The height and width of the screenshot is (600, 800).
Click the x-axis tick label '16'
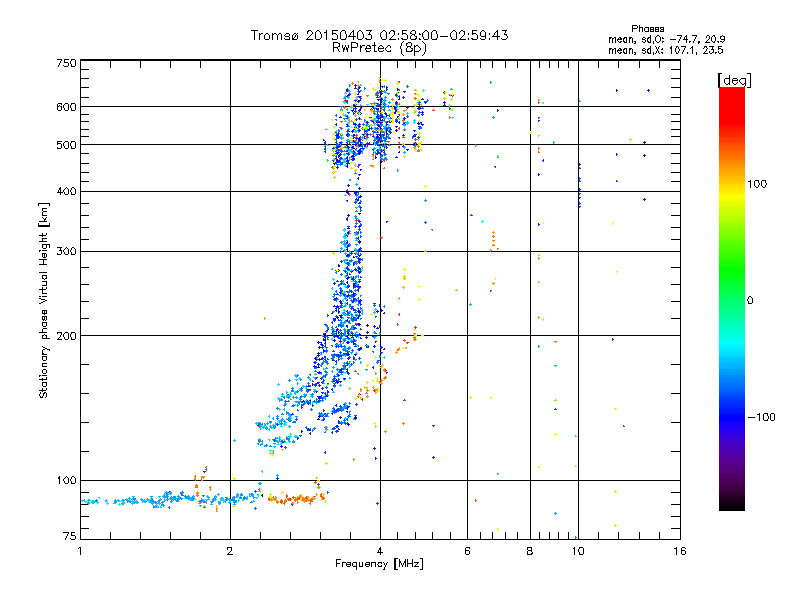(x=680, y=551)
